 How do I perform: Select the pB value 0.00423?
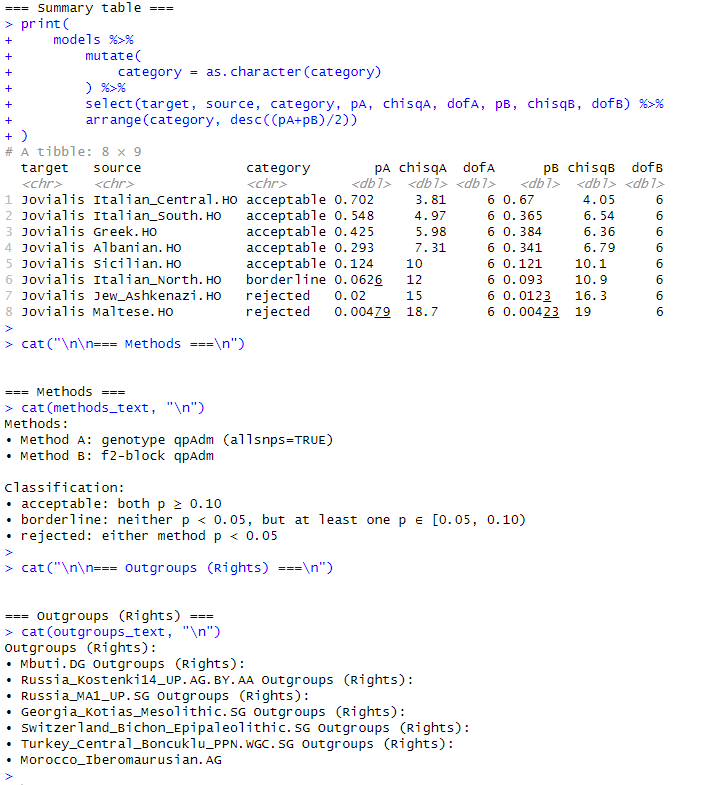pyautogui.click(x=531, y=312)
